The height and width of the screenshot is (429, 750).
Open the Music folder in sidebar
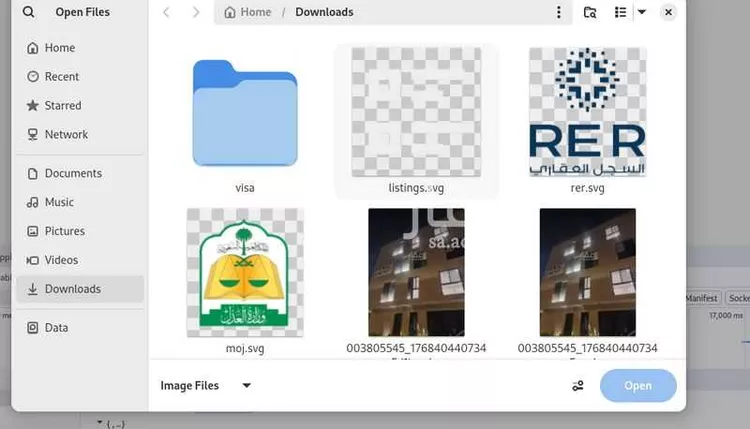tap(80, 202)
